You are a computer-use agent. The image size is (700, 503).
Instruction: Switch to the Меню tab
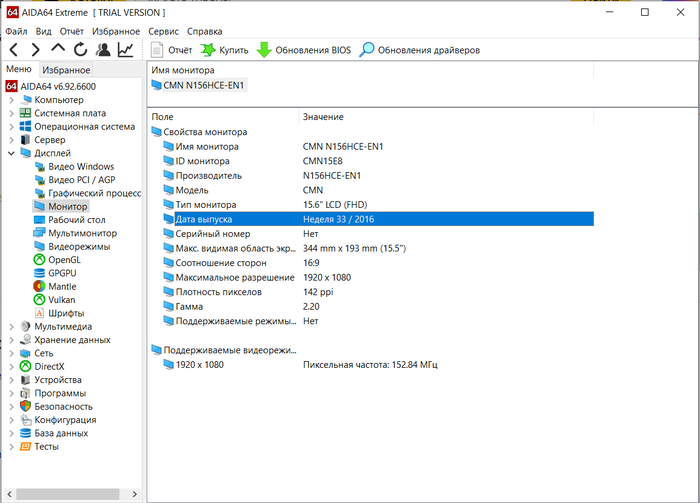click(x=19, y=69)
